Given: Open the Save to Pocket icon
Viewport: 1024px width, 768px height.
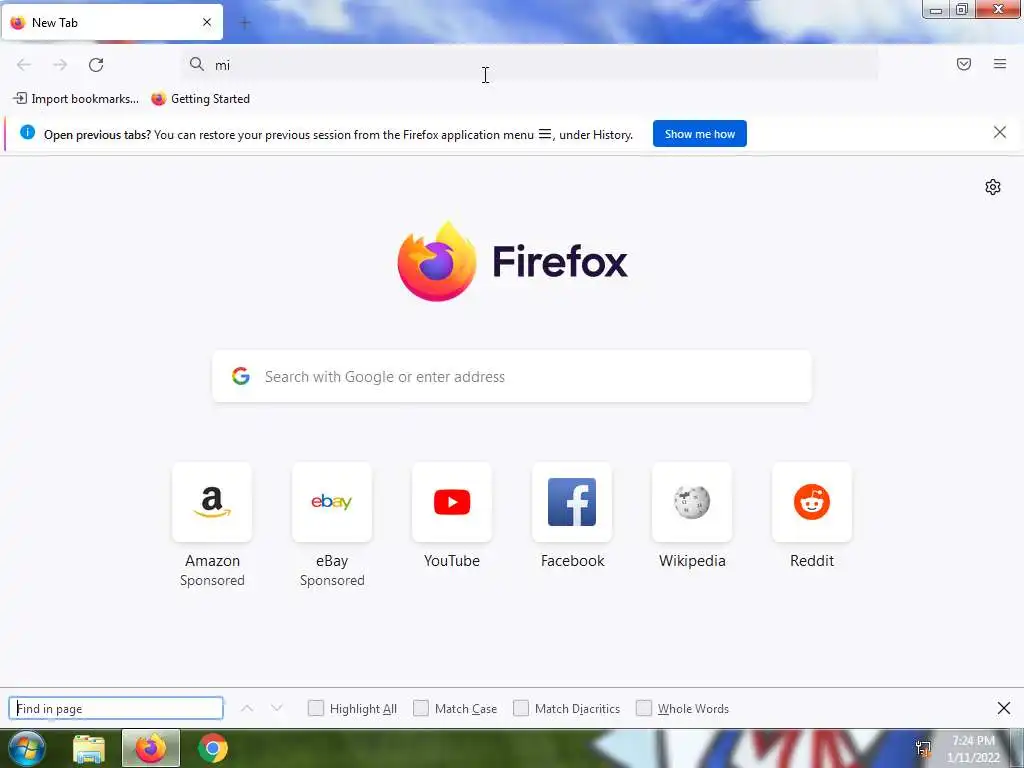Looking at the screenshot, I should pyautogui.click(x=964, y=64).
